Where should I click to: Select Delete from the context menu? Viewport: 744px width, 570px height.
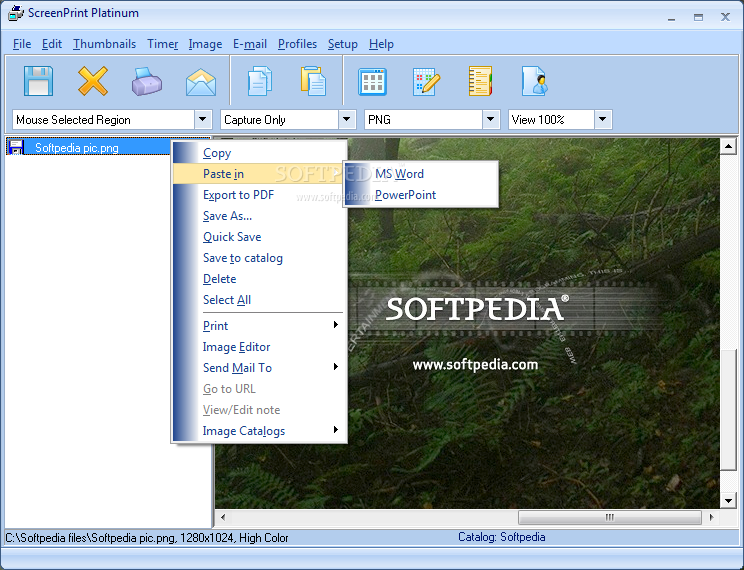pyautogui.click(x=260, y=279)
